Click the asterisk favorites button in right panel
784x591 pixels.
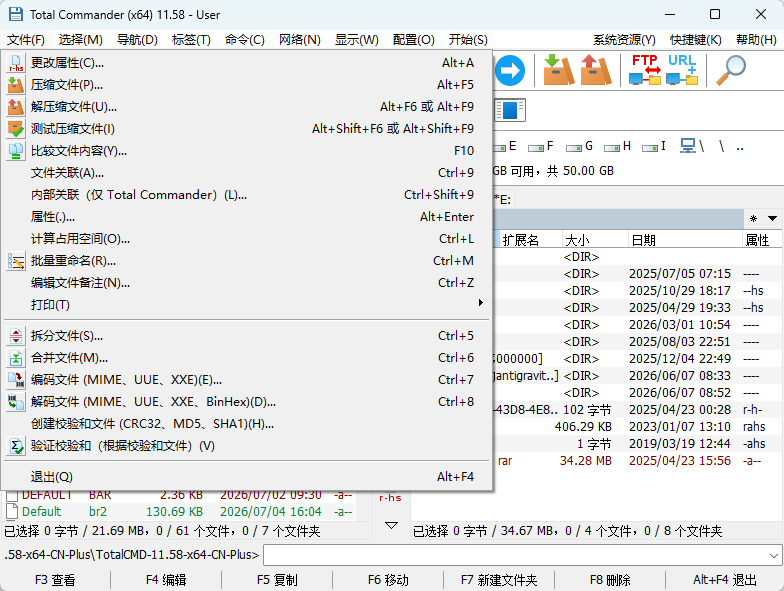click(754, 218)
